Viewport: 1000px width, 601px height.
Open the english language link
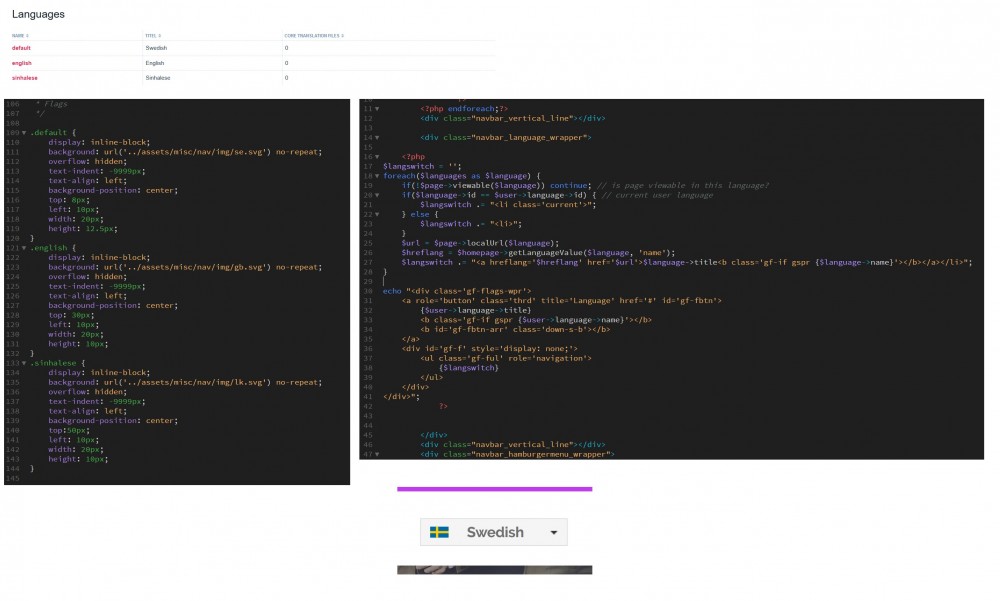tap(21, 63)
